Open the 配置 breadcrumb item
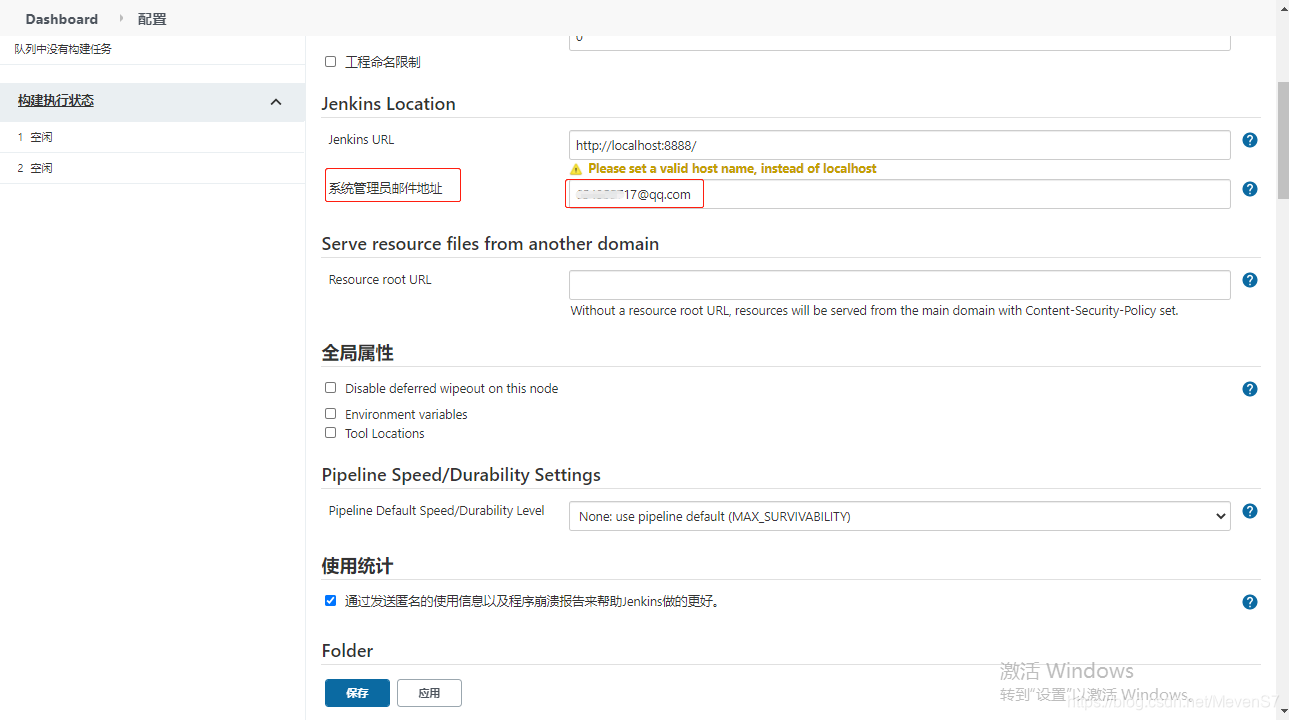The image size is (1289, 720). [152, 19]
